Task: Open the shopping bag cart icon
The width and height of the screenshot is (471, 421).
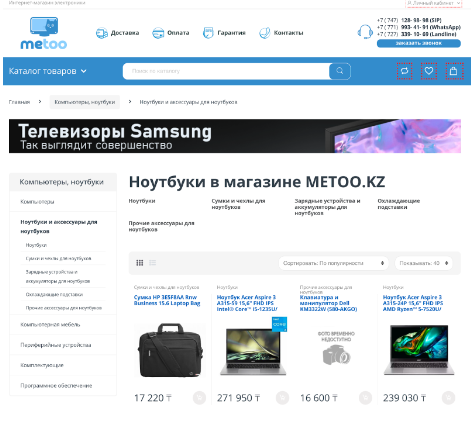Action: point(454,71)
